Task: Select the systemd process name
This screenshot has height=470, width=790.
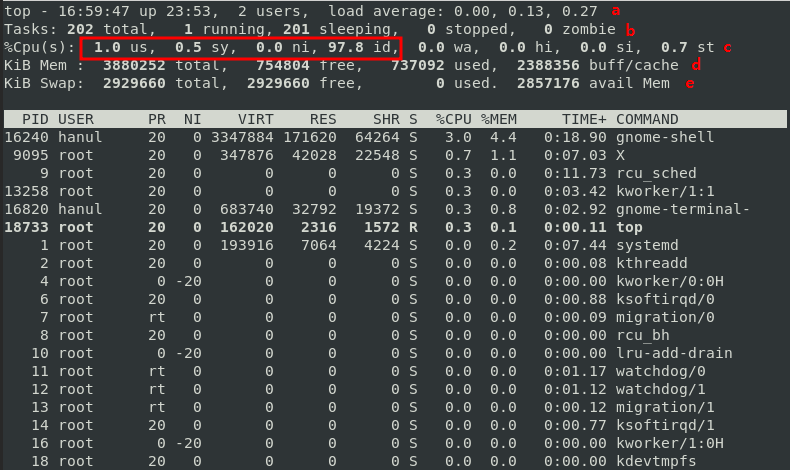Action: [647, 245]
